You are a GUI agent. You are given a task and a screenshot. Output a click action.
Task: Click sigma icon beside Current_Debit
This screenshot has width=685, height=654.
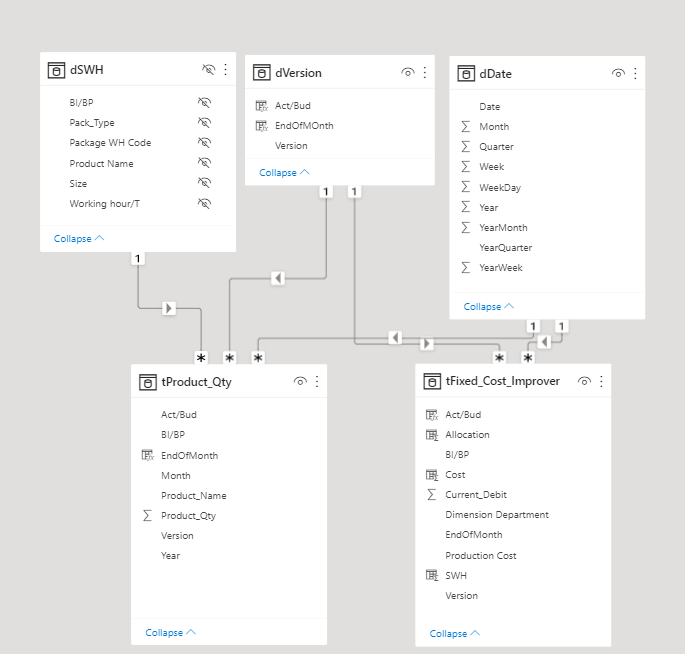tap(432, 495)
